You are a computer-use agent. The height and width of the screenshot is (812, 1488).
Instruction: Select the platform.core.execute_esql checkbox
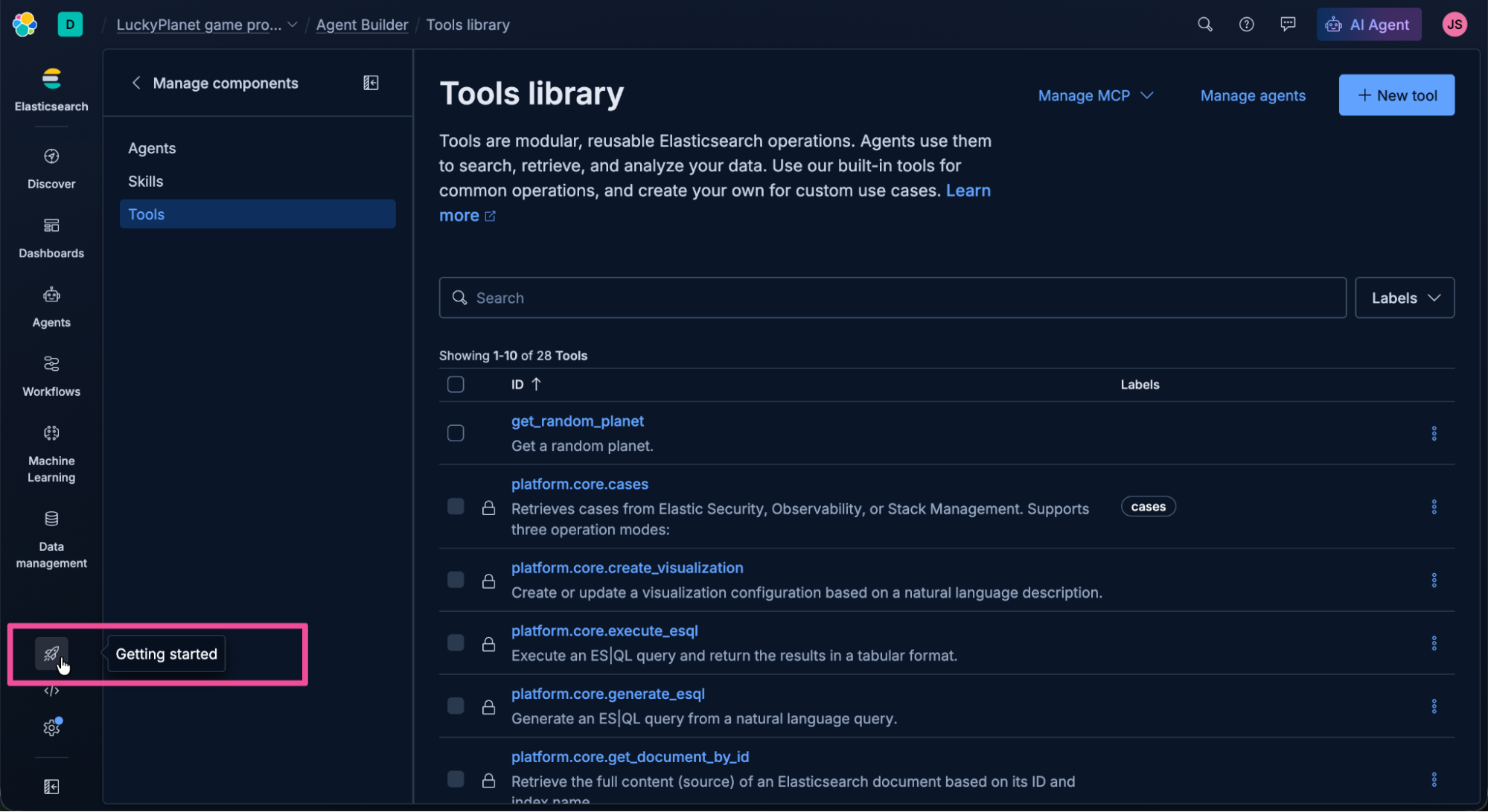click(x=456, y=643)
